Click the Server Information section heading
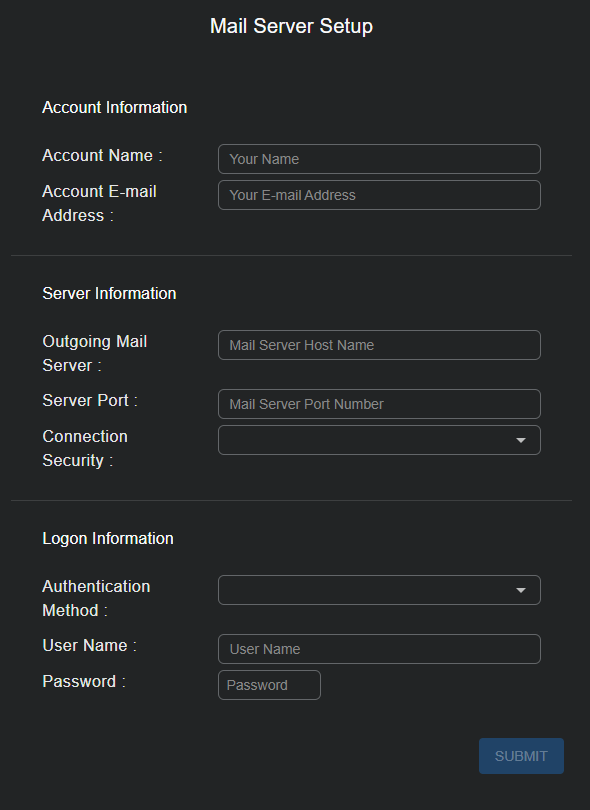This screenshot has height=810, width=590. (x=109, y=293)
